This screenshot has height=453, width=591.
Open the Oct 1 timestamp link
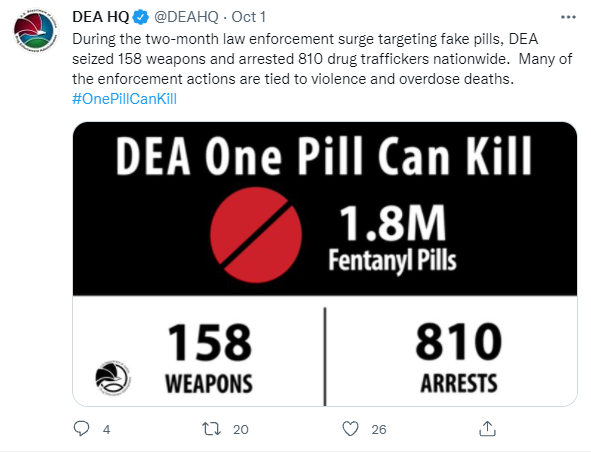[249, 17]
